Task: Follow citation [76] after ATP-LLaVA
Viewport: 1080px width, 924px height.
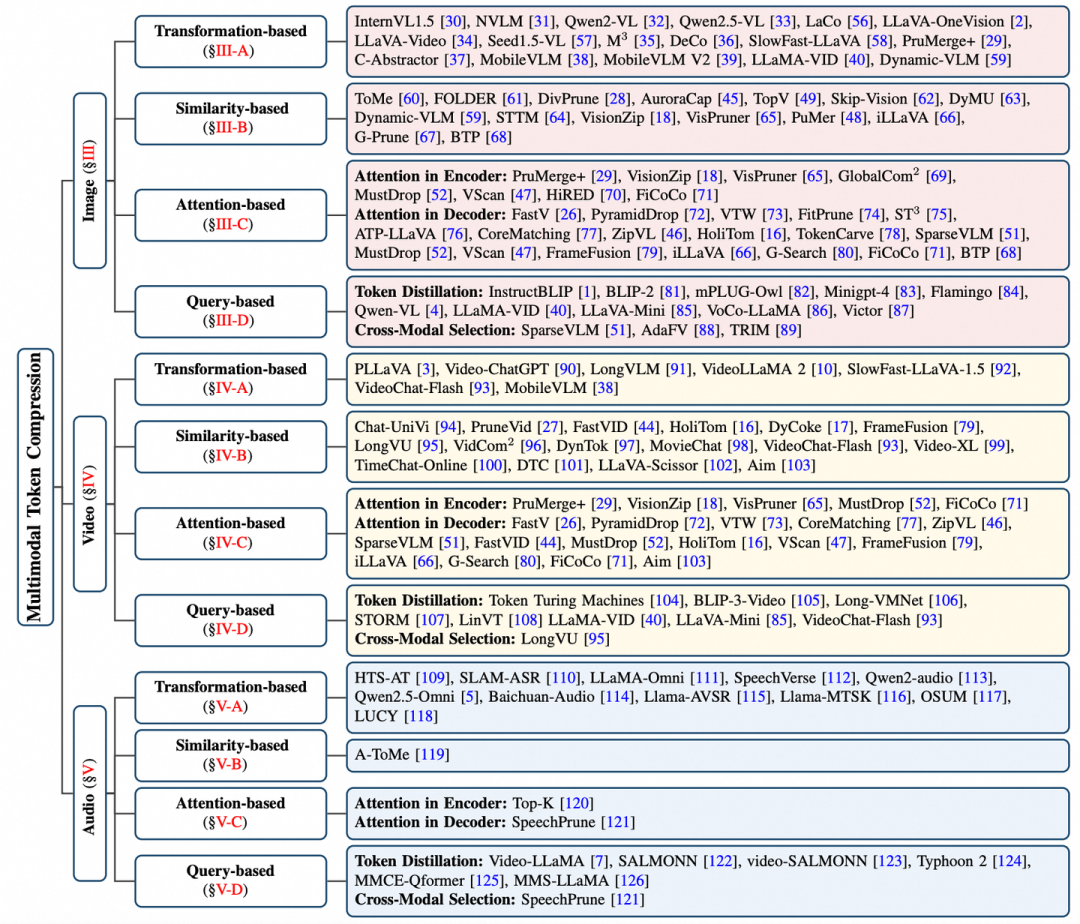Action: point(455,234)
